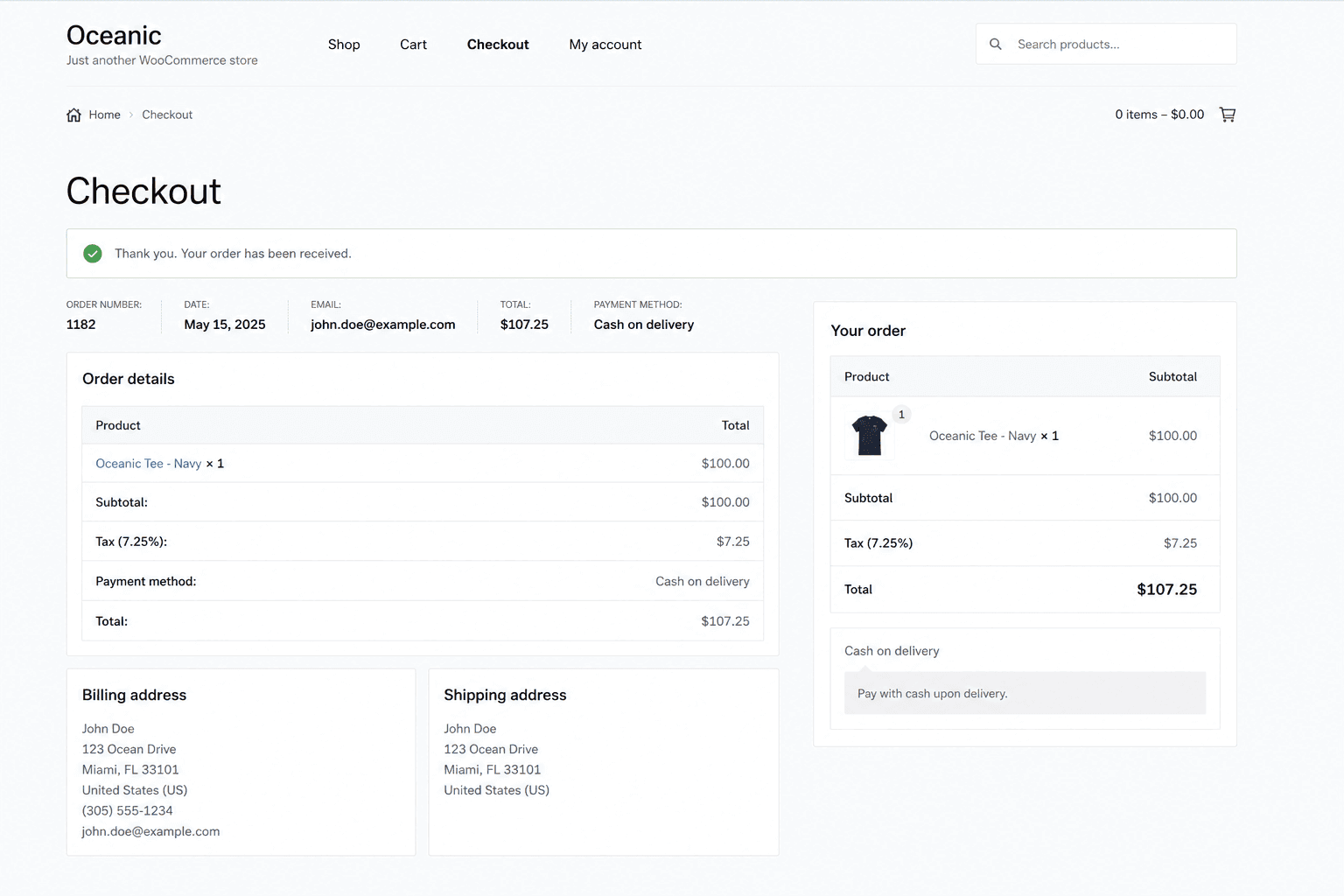This screenshot has width=1344, height=896.
Task: Click the Subtotal: $100.00 value in Order details
Action: point(725,502)
